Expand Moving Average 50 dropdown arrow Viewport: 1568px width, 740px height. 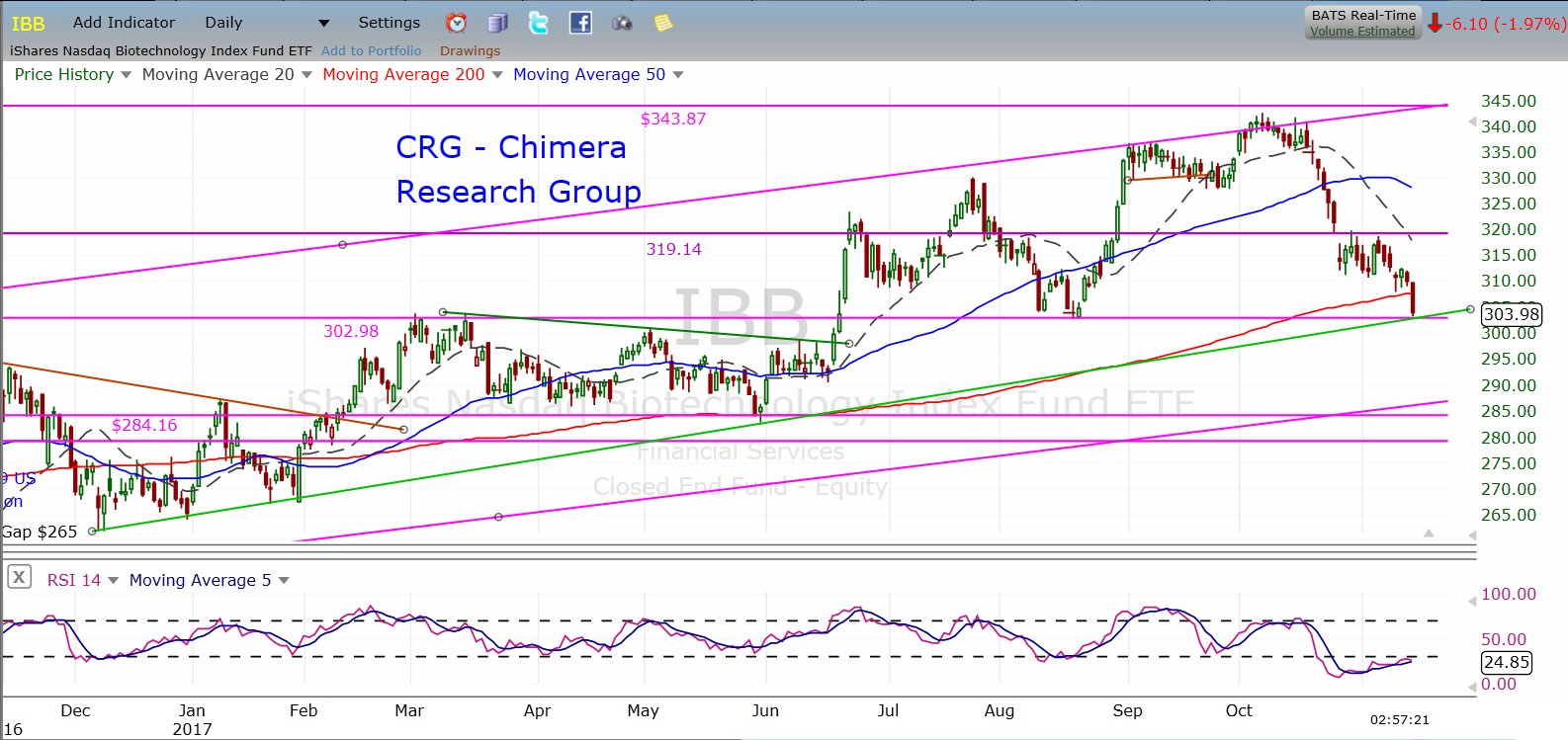[678, 75]
